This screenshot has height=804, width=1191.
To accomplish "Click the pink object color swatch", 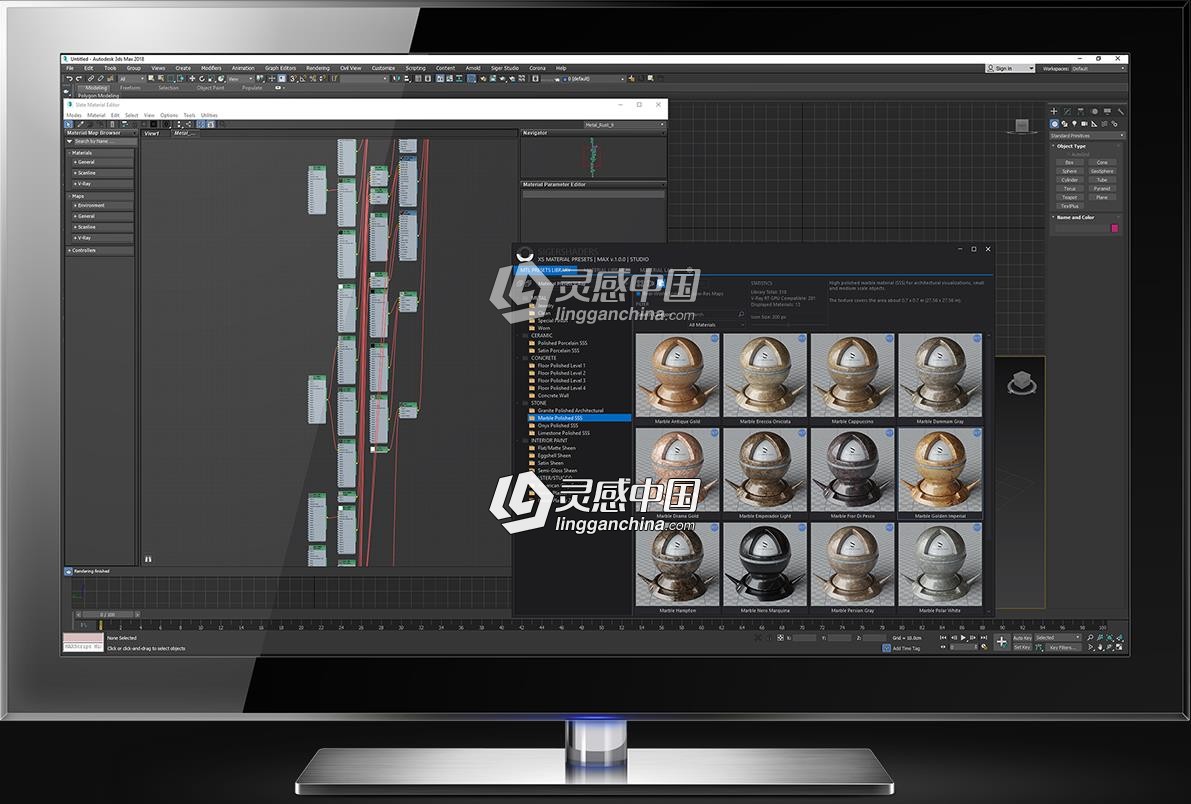I will click(x=1114, y=228).
